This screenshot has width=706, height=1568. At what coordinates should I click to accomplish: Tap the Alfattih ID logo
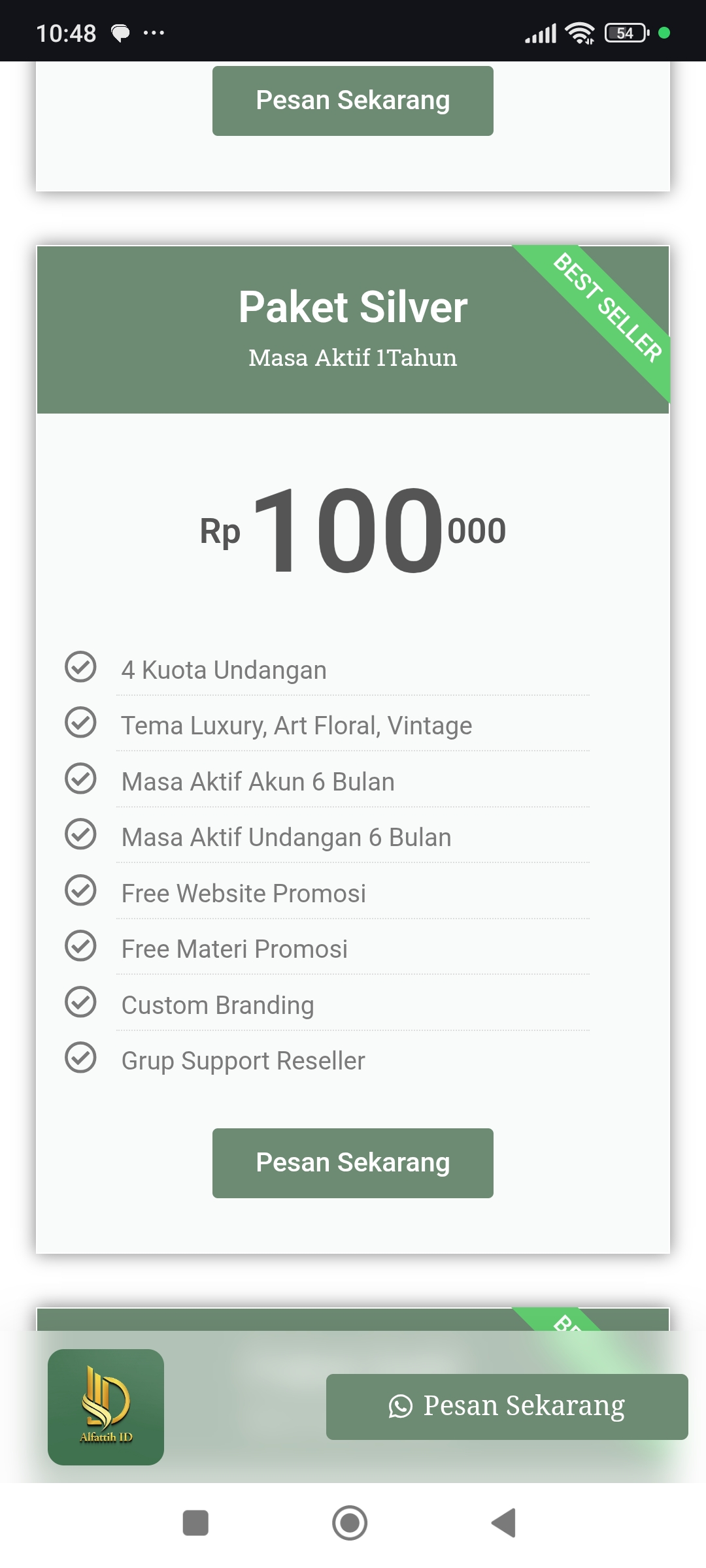point(106,1407)
